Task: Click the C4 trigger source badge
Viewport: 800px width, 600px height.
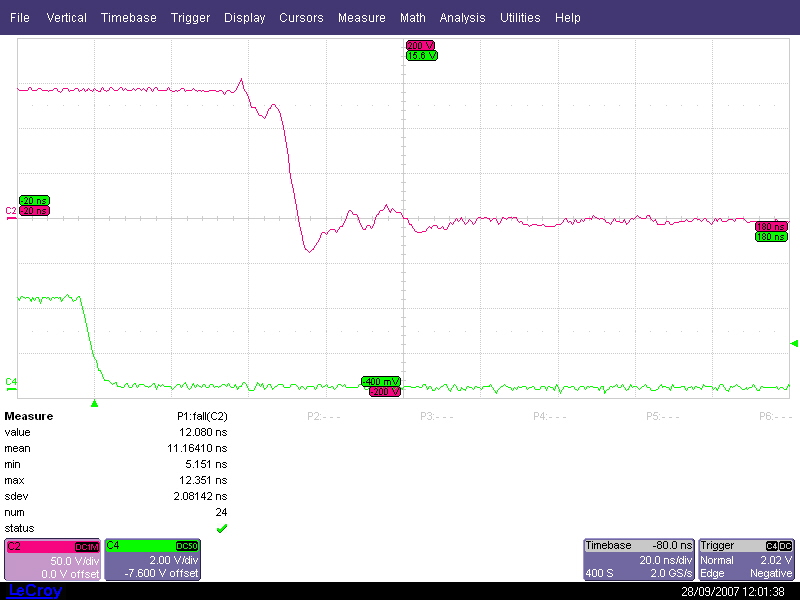Action: tap(772, 546)
